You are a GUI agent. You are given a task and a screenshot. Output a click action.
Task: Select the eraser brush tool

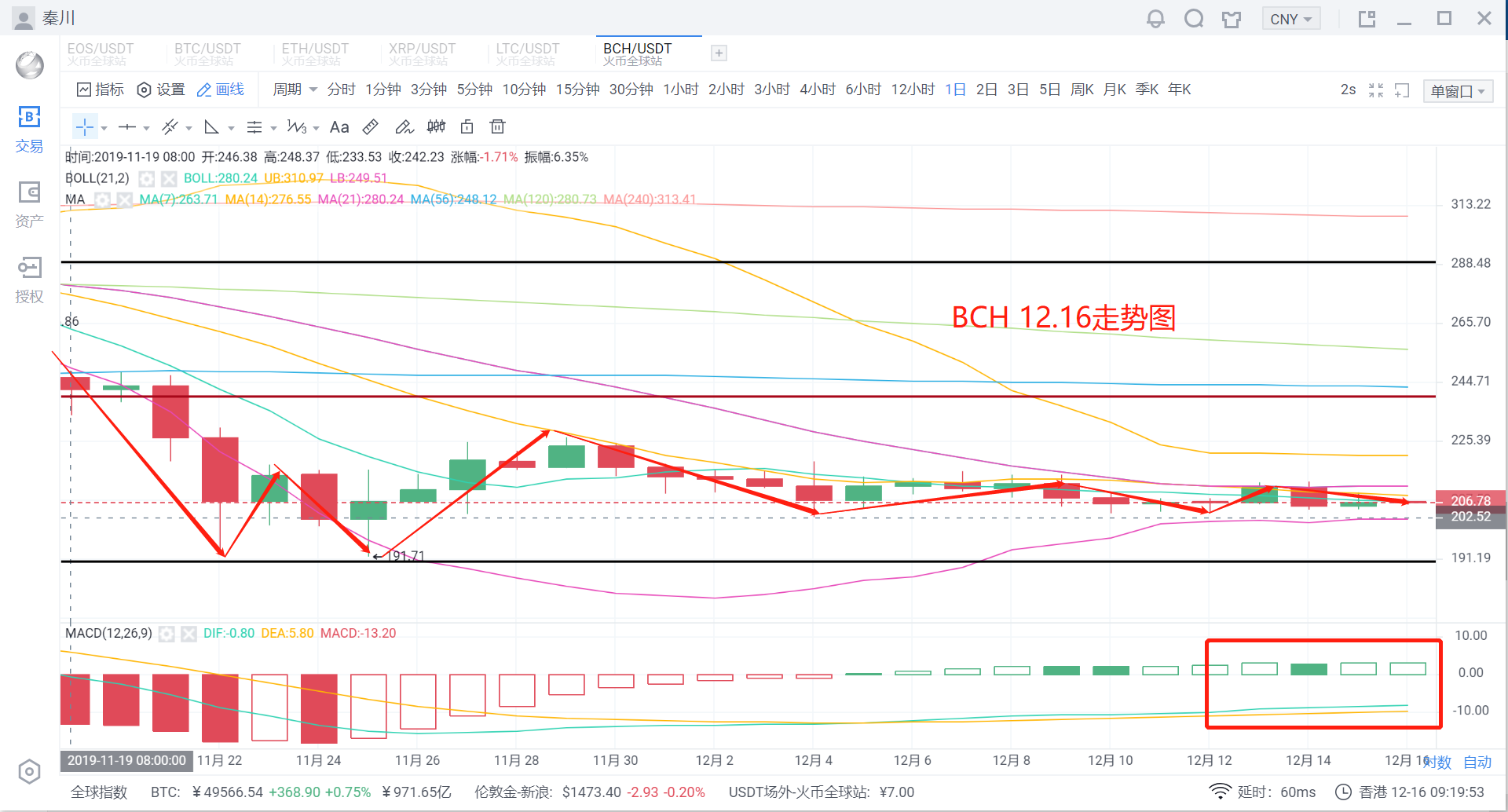[x=404, y=126]
